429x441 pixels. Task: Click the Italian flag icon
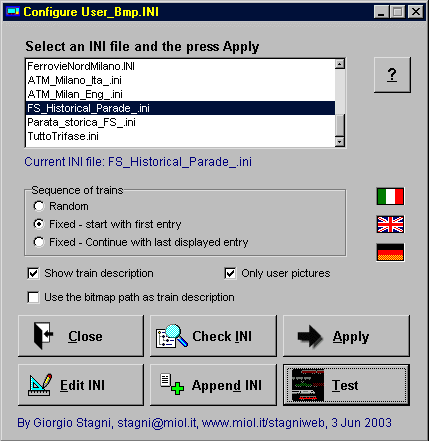tap(390, 196)
